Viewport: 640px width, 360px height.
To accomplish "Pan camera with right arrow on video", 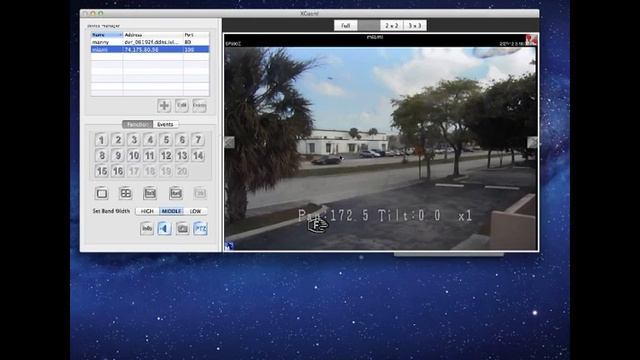I will 532,142.
